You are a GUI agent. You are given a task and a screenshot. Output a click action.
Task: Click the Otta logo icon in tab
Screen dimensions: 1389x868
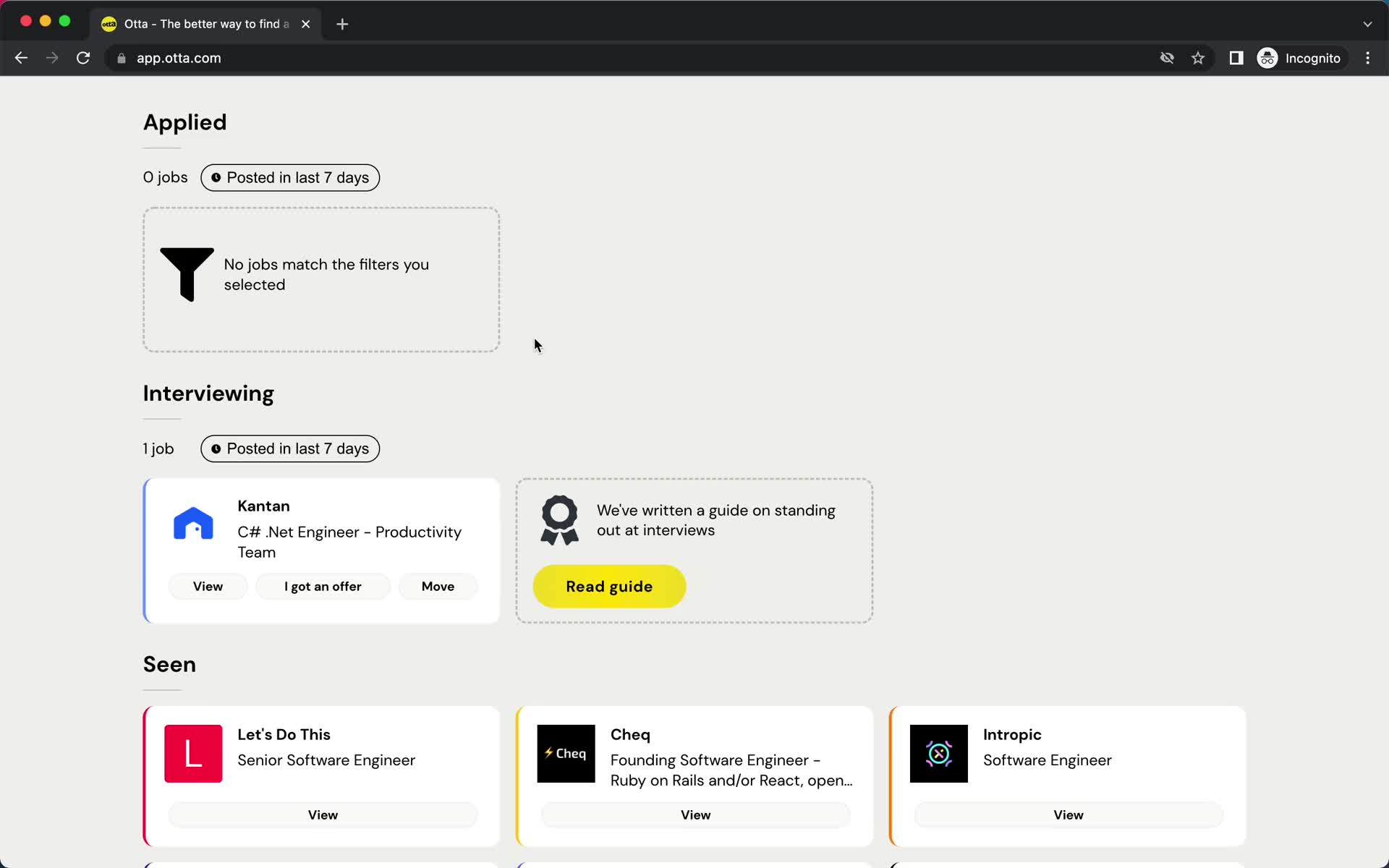[x=109, y=23]
